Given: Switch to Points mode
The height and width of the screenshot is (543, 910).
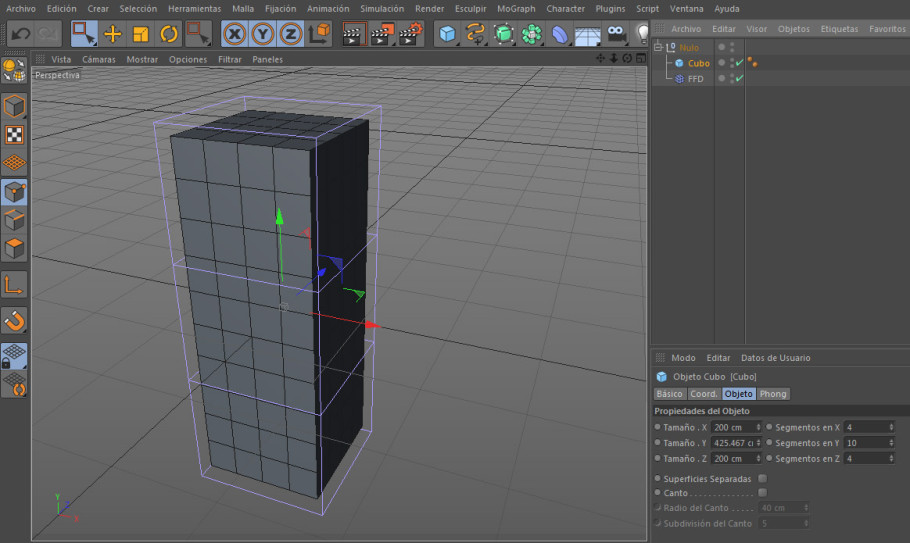Looking at the screenshot, I should tap(14, 192).
